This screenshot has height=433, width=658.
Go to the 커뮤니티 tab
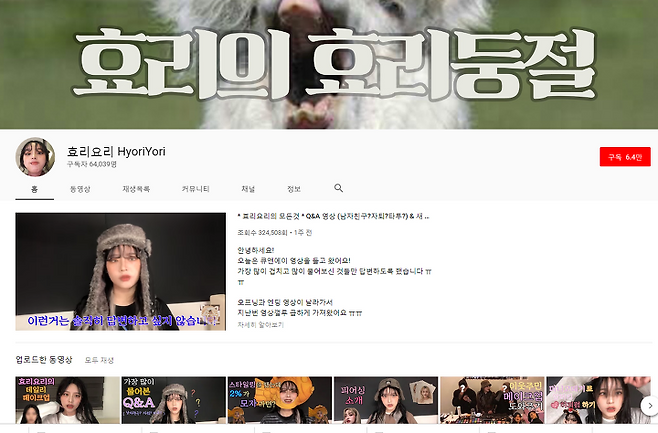coord(195,189)
